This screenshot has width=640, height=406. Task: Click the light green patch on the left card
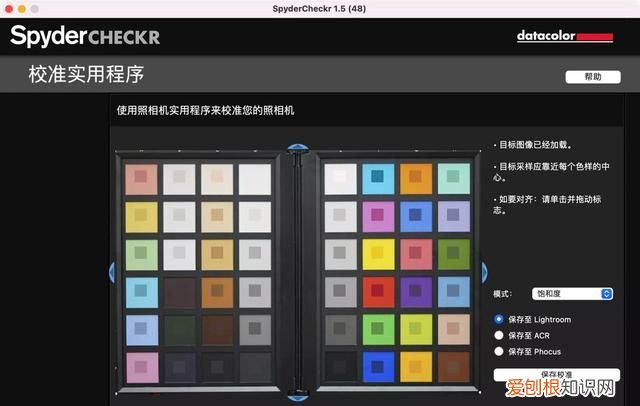point(141,255)
